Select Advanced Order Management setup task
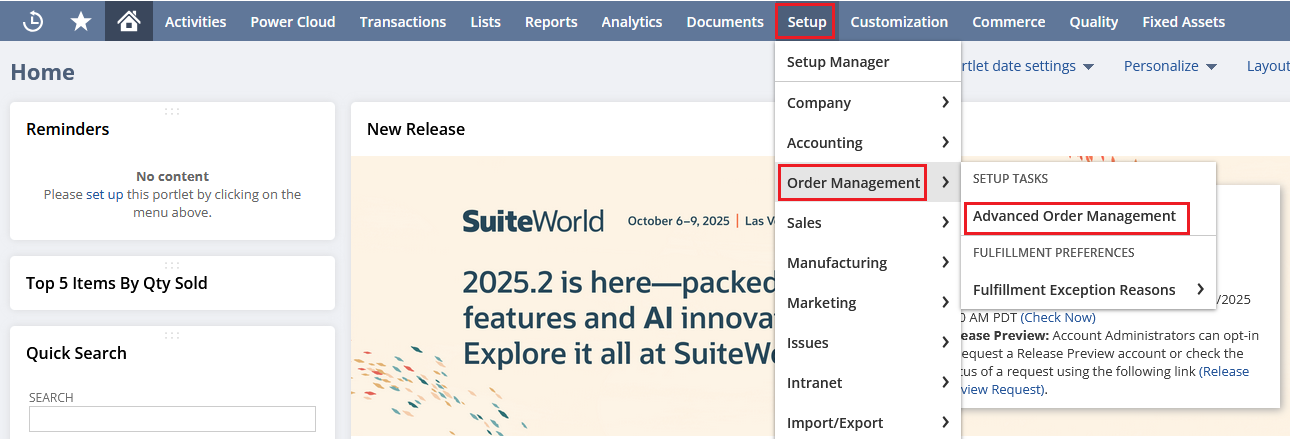Image resolution: width=1290 pixels, height=439 pixels. click(1074, 216)
